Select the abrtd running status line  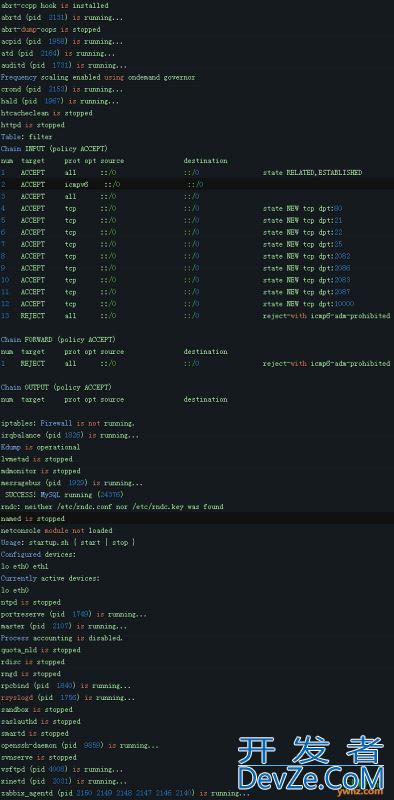[62, 18]
